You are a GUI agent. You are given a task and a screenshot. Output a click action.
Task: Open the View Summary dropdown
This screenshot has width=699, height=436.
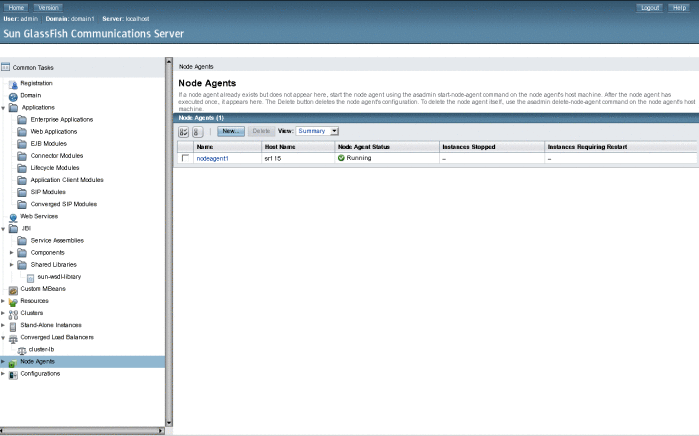[x=317, y=131]
